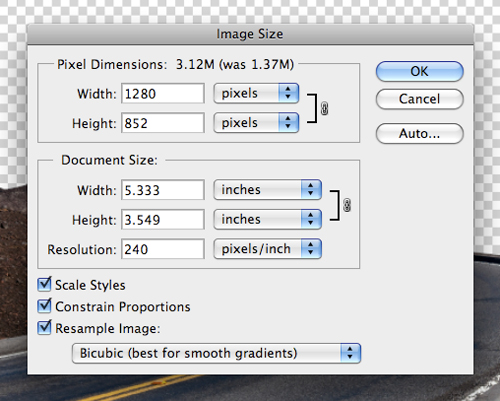Image resolution: width=500 pixels, height=401 pixels.
Task: Click the document size chain link icon
Action: 347,205
